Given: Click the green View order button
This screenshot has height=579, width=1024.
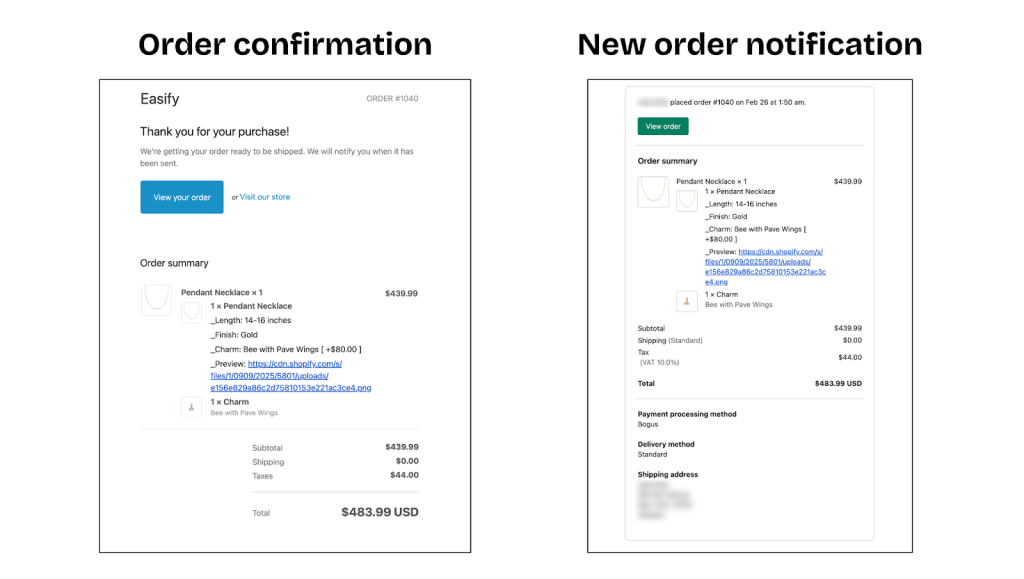Looking at the screenshot, I should coord(663,127).
